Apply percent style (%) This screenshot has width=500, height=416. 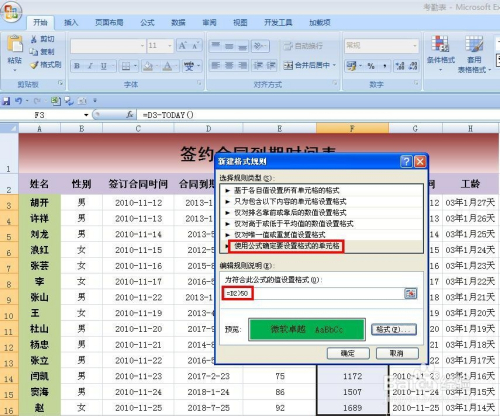(371, 66)
